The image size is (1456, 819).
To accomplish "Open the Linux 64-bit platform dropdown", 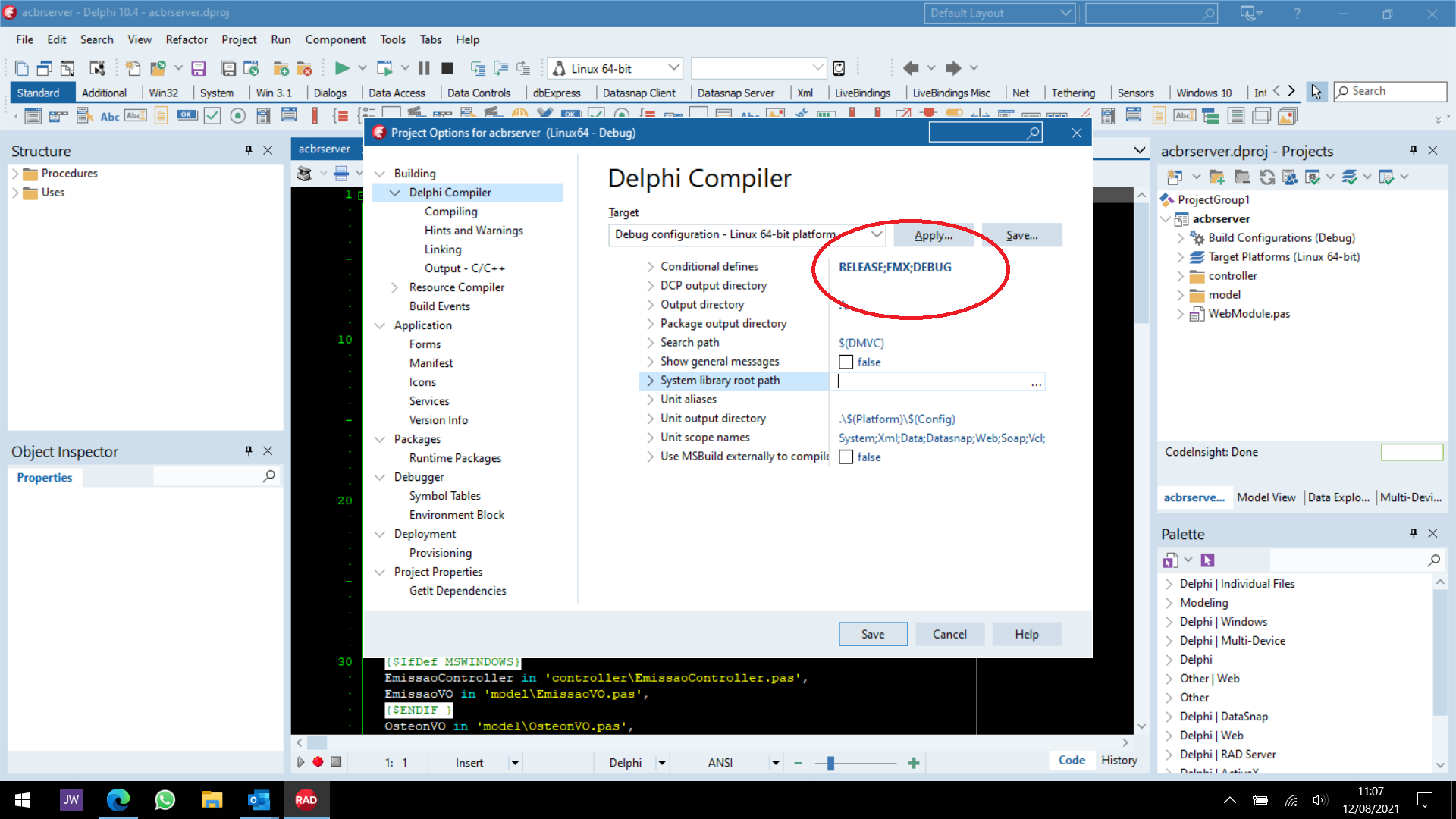I will coord(673,68).
